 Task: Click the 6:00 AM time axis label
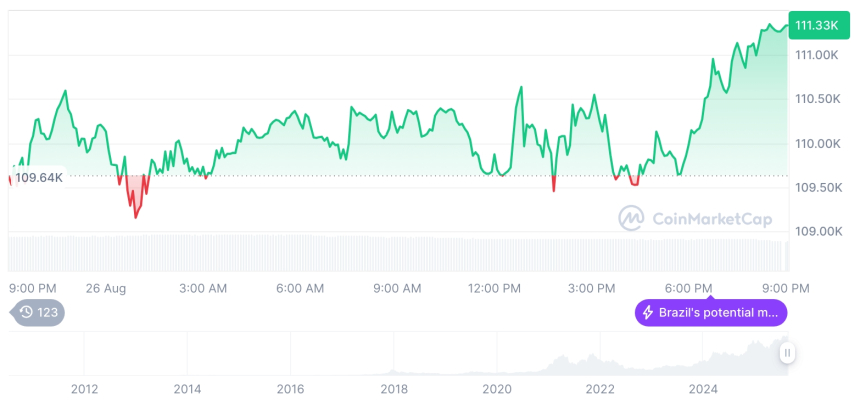(300, 288)
